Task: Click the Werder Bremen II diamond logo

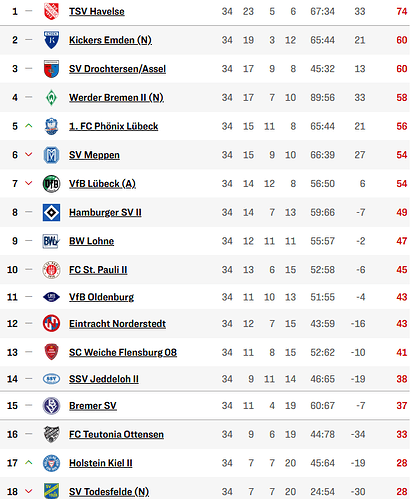Action: tap(51, 98)
